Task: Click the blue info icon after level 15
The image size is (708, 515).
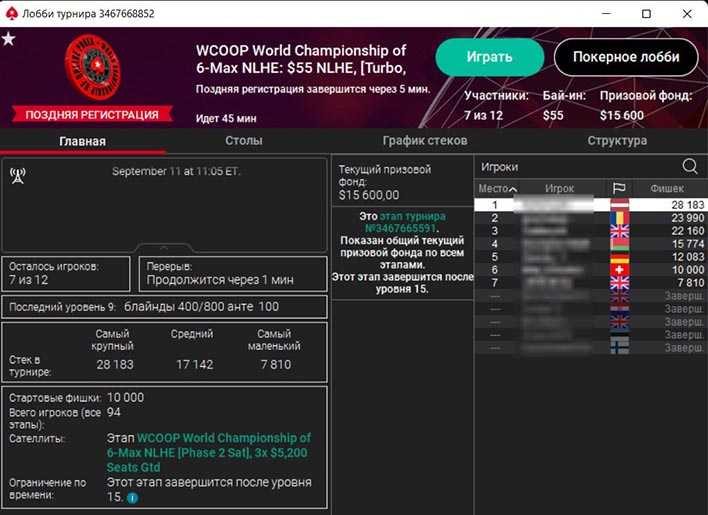Action: [x=132, y=498]
